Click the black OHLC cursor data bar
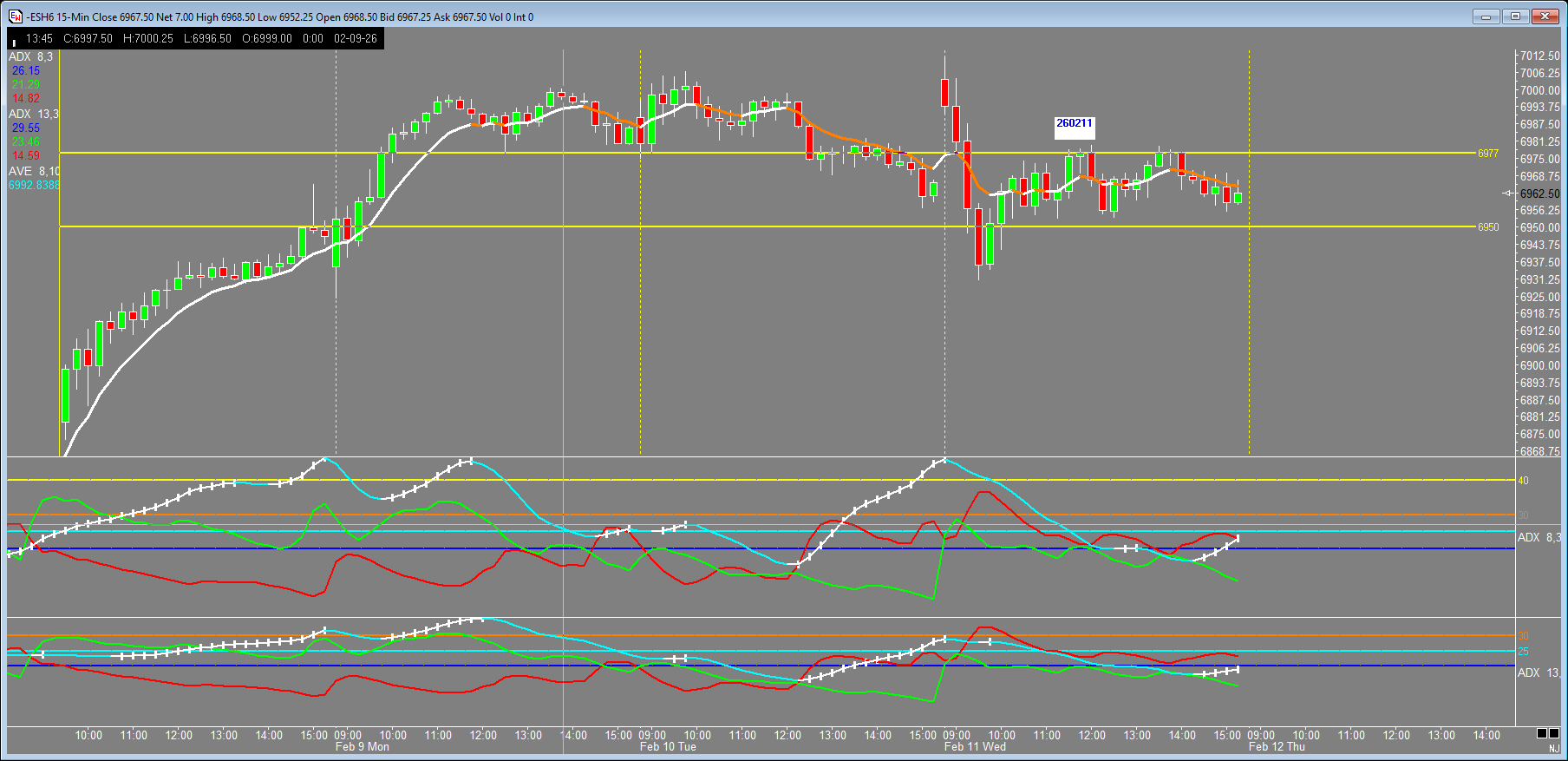The width and height of the screenshot is (1568, 761). tap(195, 38)
